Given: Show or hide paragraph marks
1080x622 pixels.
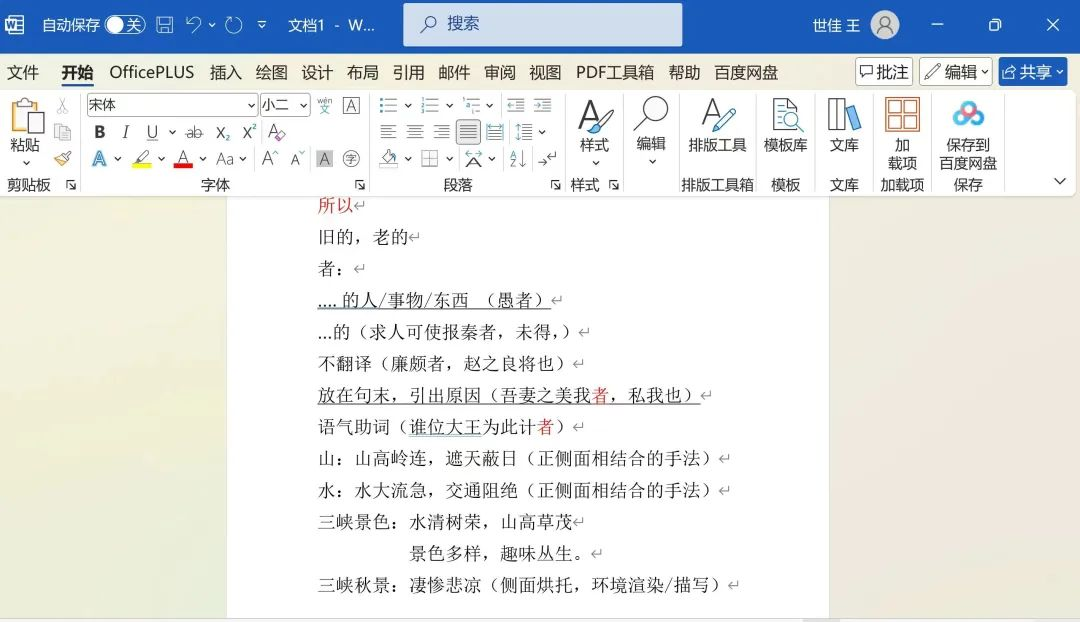Looking at the screenshot, I should (547, 159).
